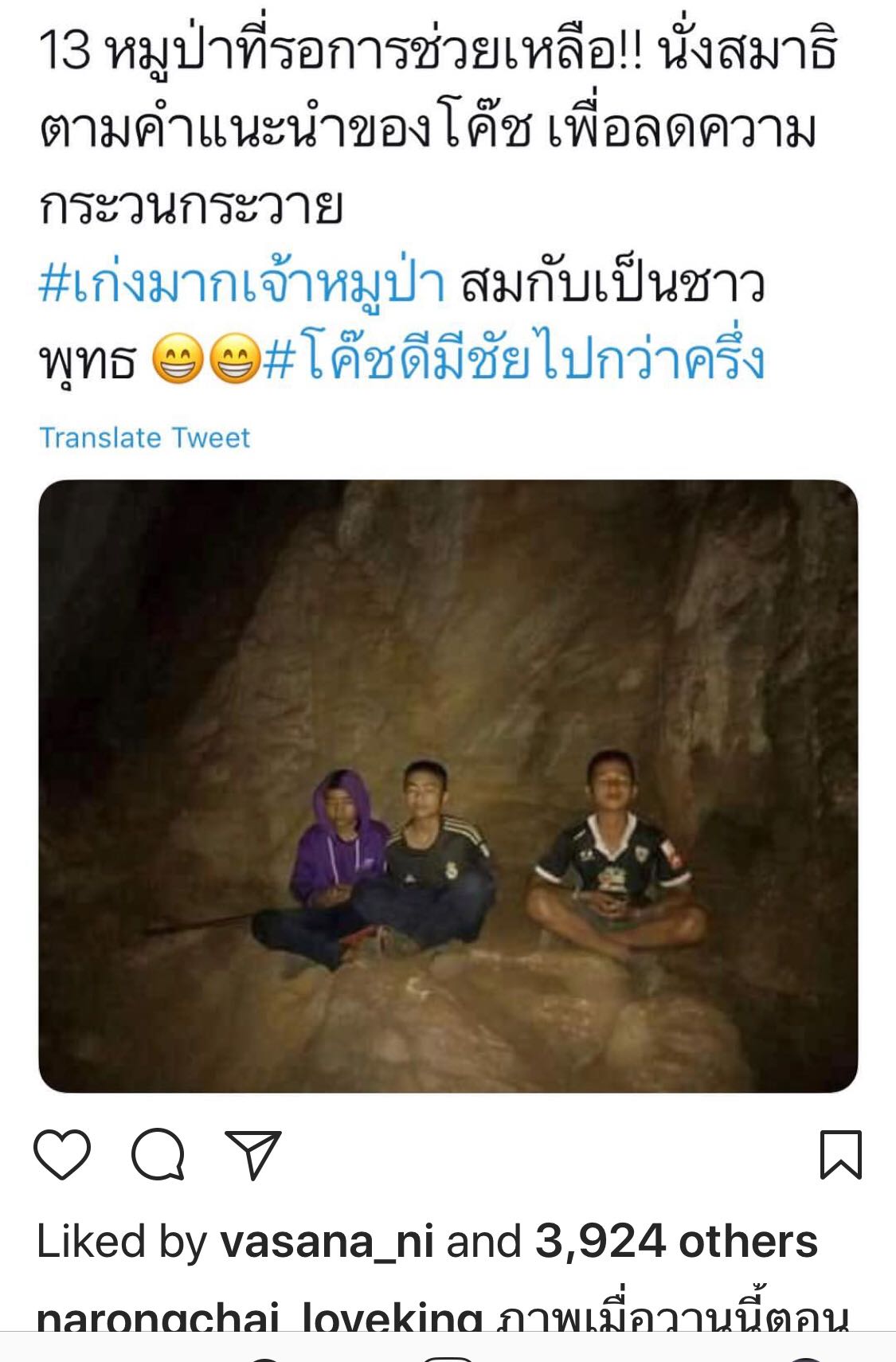
Task: Tap the cave photo in the tweet
Action: click(448, 786)
